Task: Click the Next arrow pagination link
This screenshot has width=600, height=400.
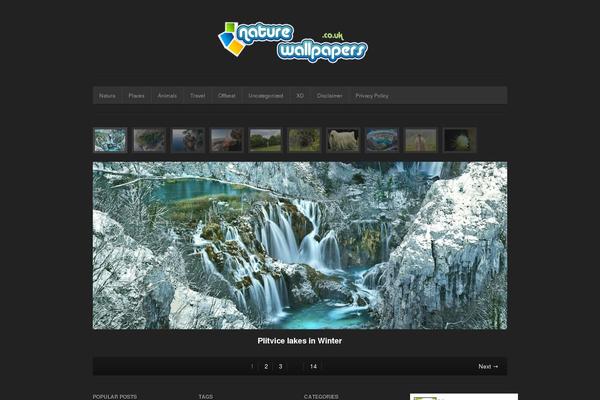Action: [487, 367]
